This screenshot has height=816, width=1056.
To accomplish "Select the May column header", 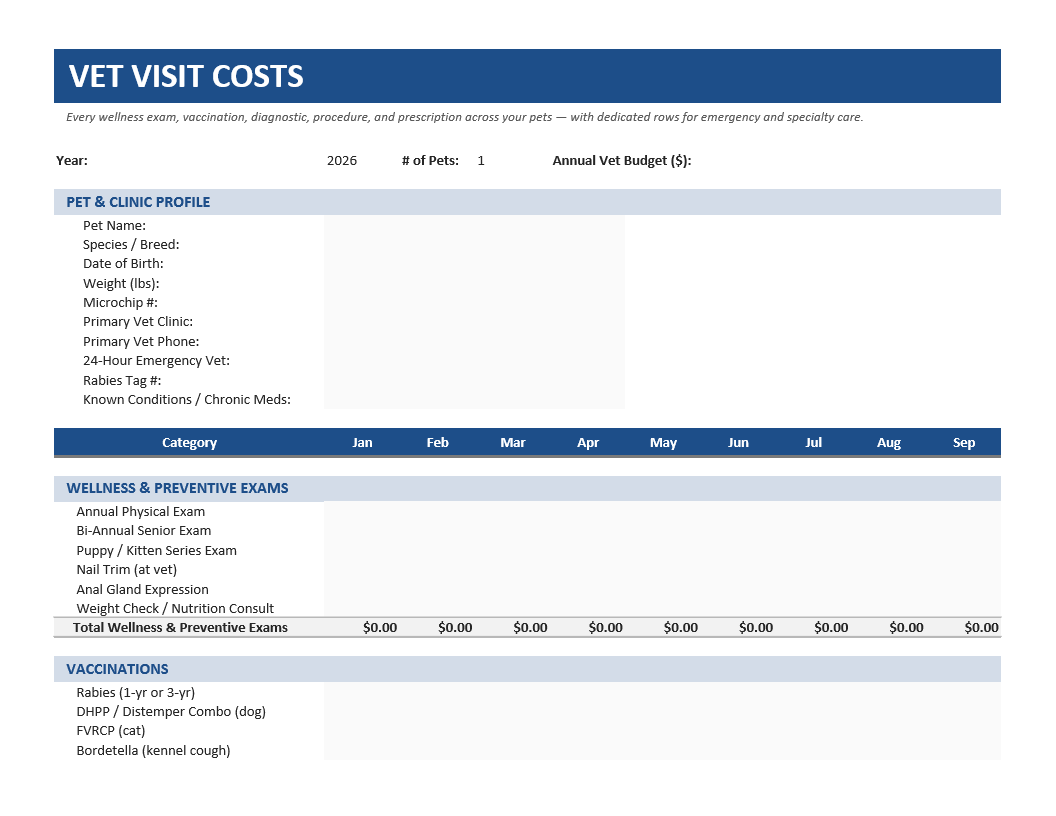I will tap(663, 442).
